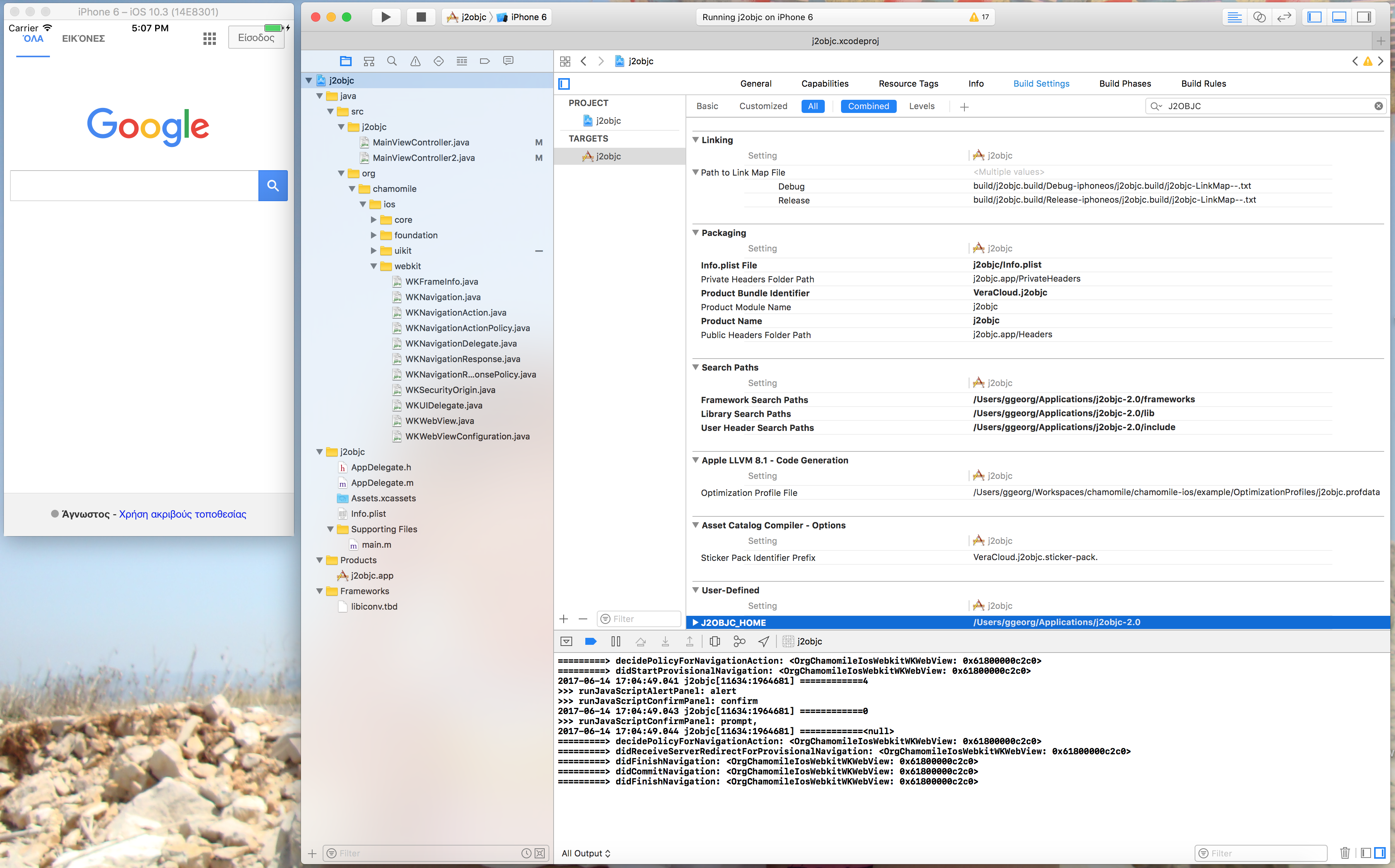Click the Simulate Location arrow icon
This screenshot has height=868, width=1395.
pyautogui.click(x=764, y=641)
